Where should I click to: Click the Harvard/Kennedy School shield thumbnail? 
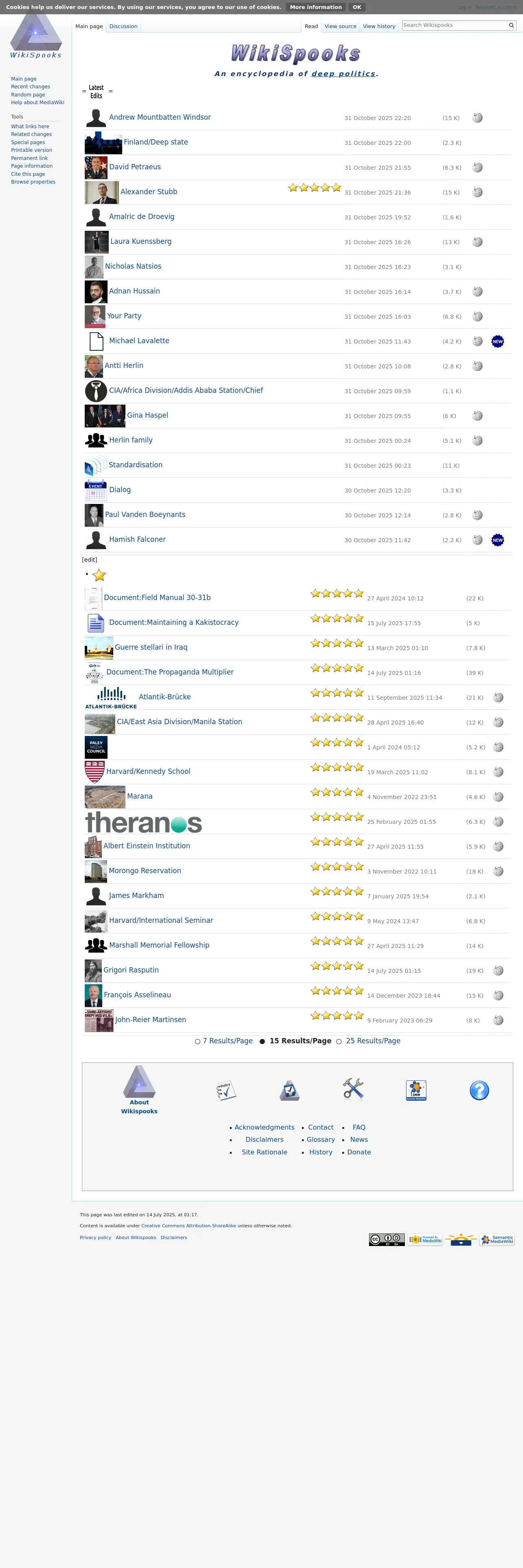point(94,772)
